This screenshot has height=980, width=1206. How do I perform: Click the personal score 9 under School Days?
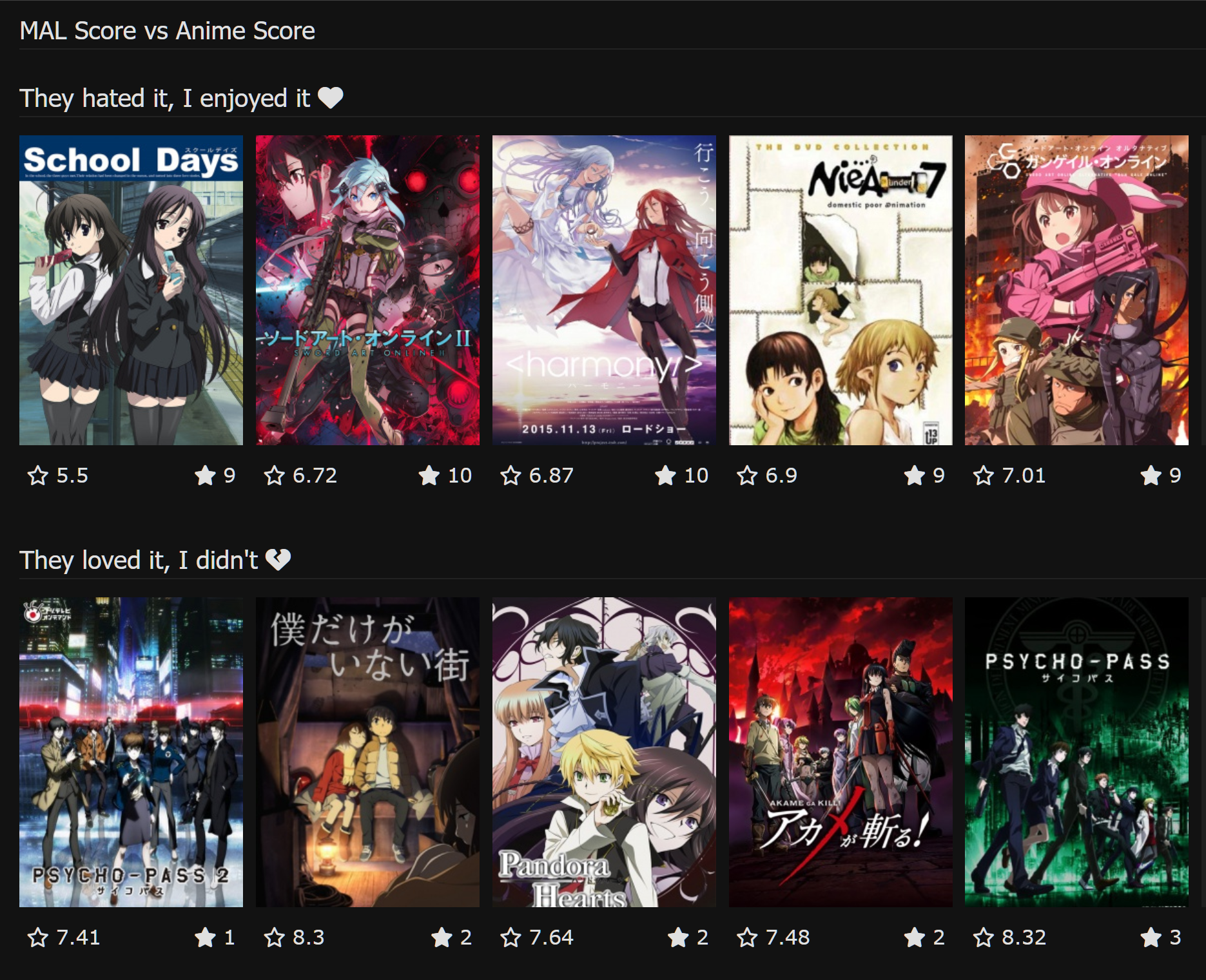click(229, 476)
